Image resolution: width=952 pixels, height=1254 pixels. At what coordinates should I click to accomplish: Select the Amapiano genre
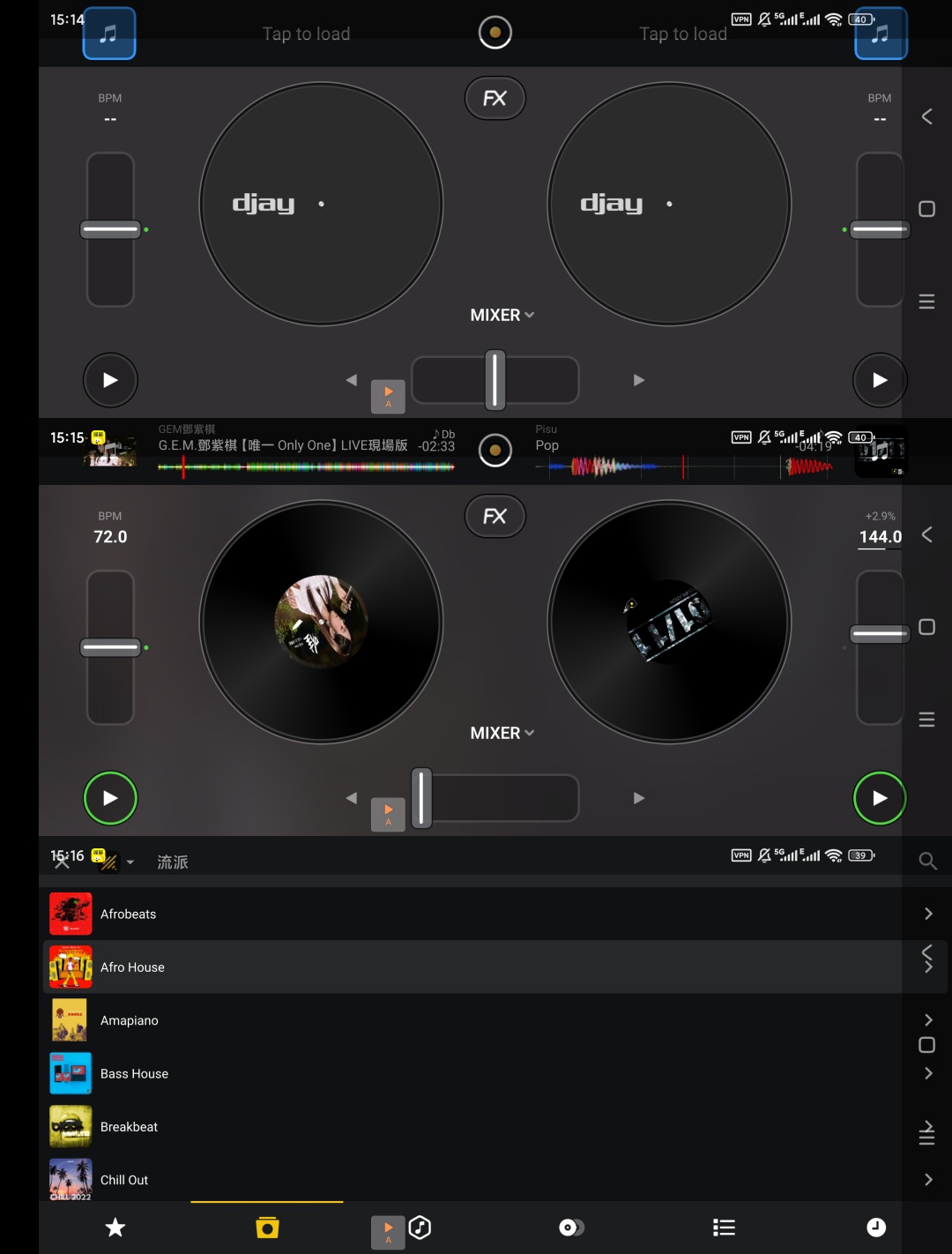point(130,1020)
